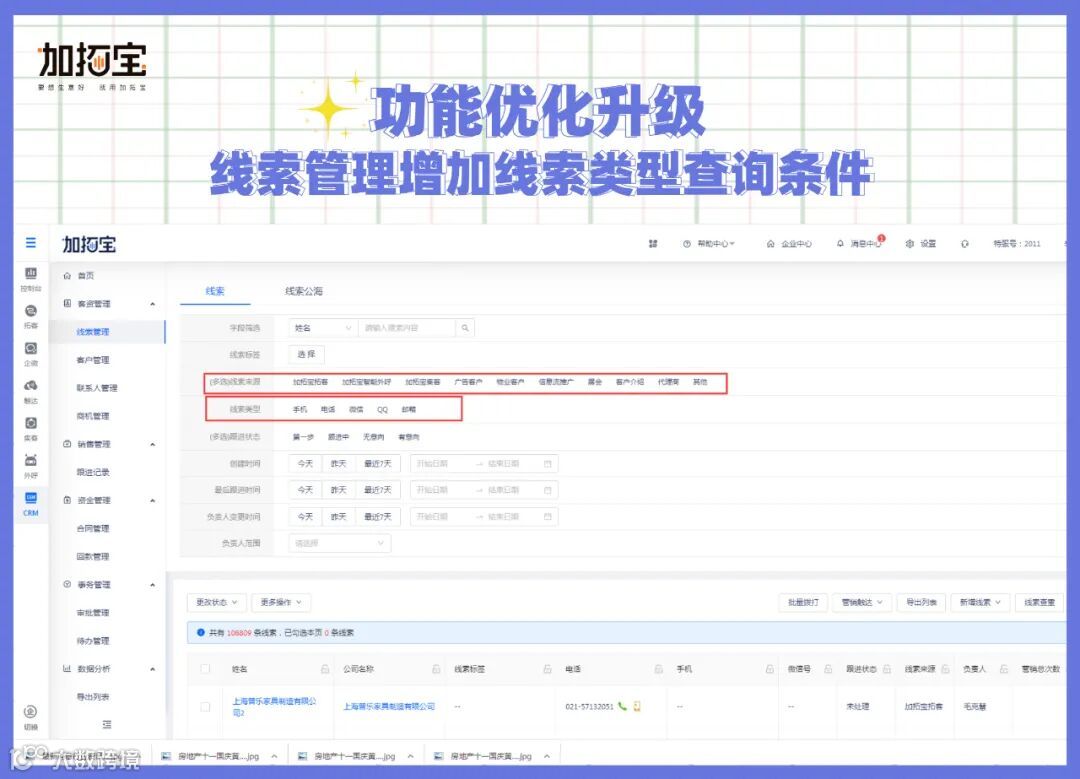This screenshot has width=1080, height=779.
Task: Collapse the 销售管理 sidebar group
Action: pyautogui.click(x=152, y=444)
